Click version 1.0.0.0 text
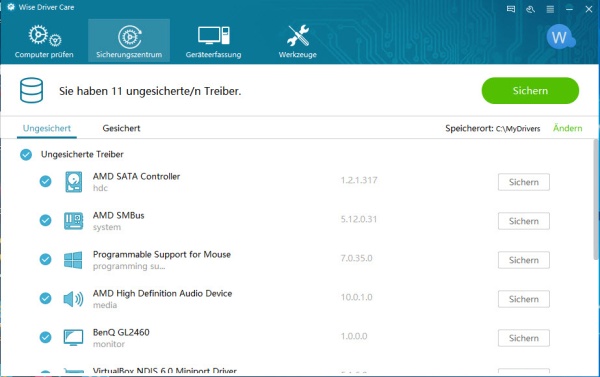The height and width of the screenshot is (377, 600). click(354, 336)
